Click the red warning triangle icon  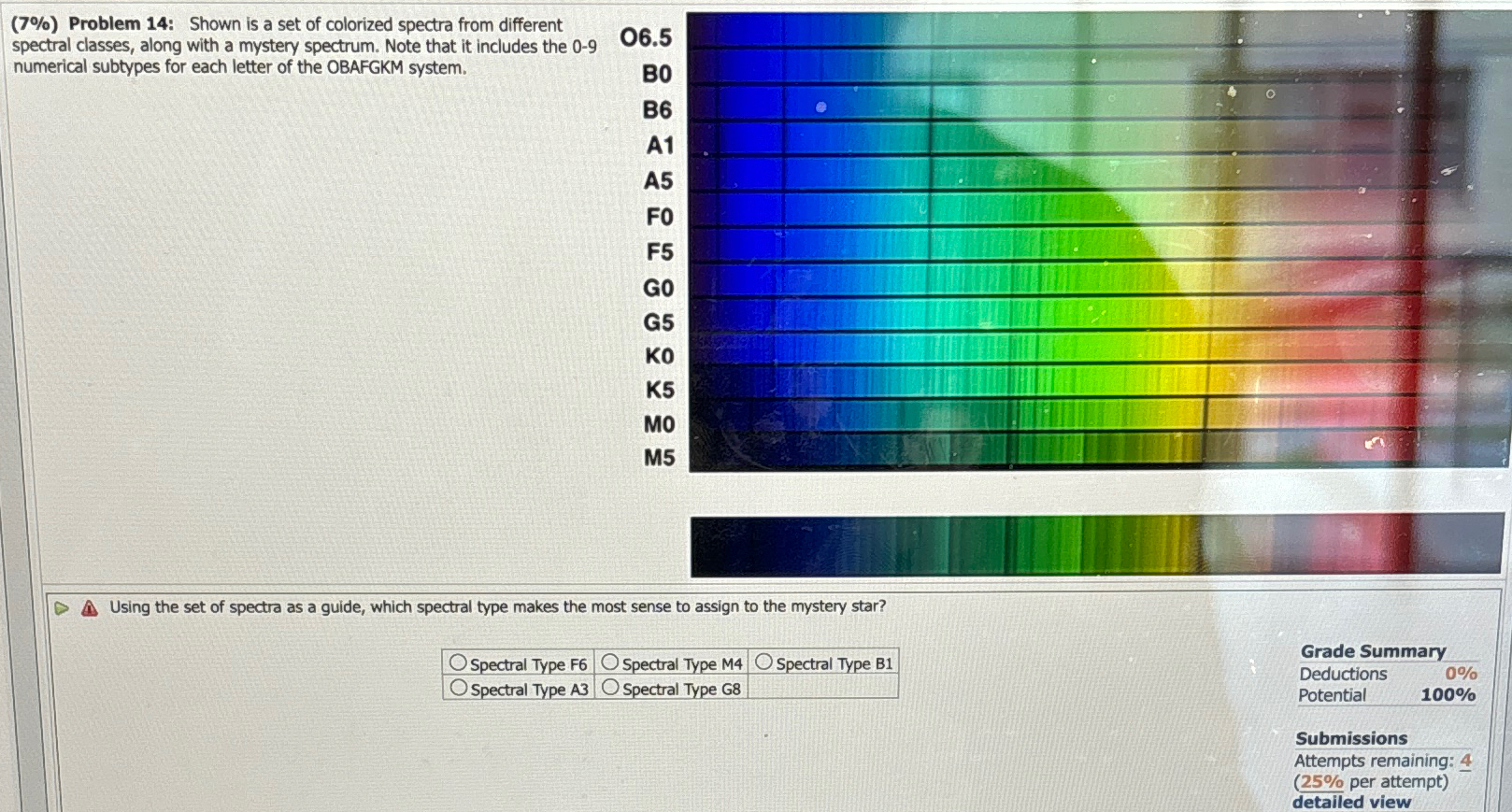89,608
